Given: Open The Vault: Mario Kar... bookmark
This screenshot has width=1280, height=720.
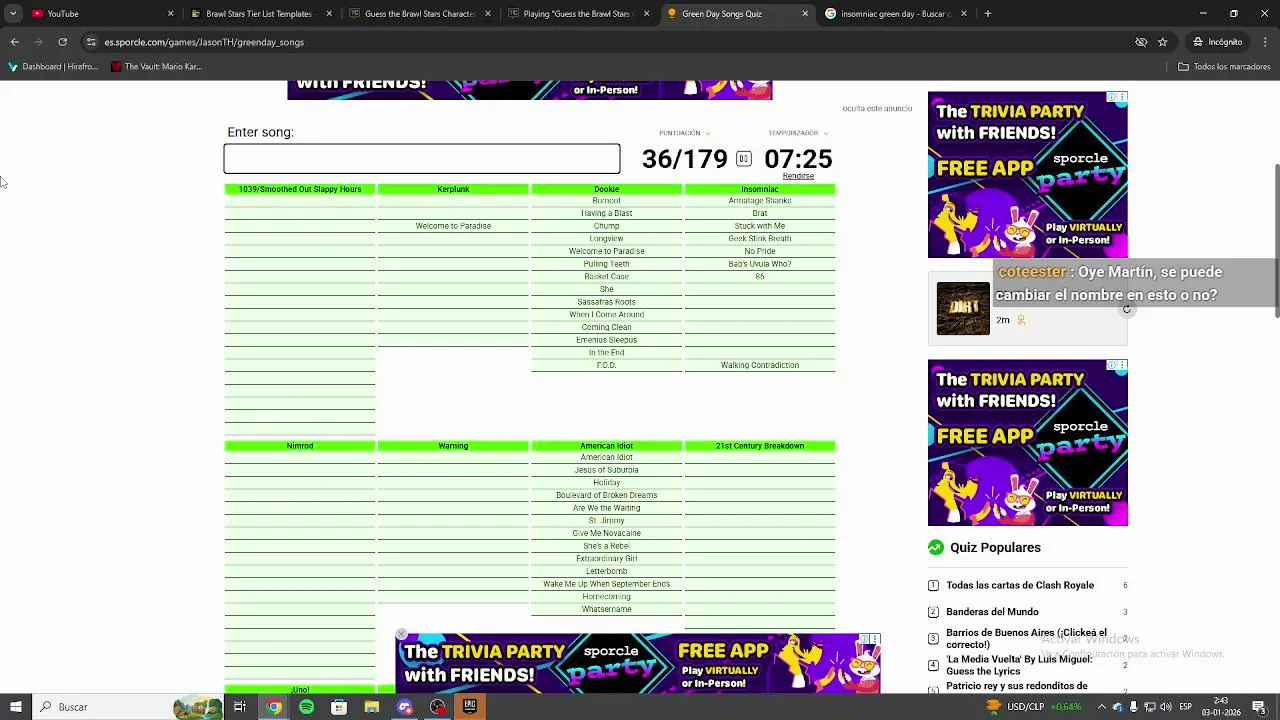Looking at the screenshot, I should click(157, 67).
